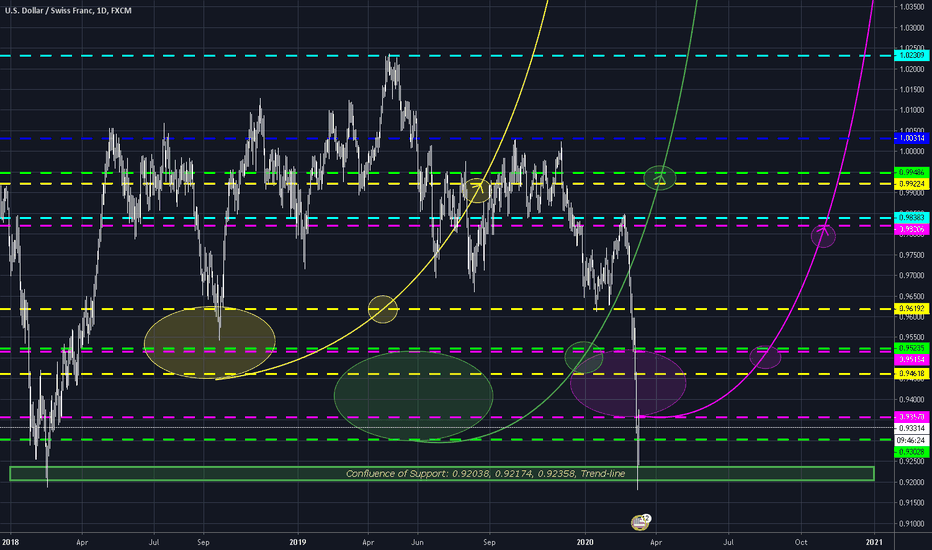Click the cyan 1.02309 price label

coord(911,55)
